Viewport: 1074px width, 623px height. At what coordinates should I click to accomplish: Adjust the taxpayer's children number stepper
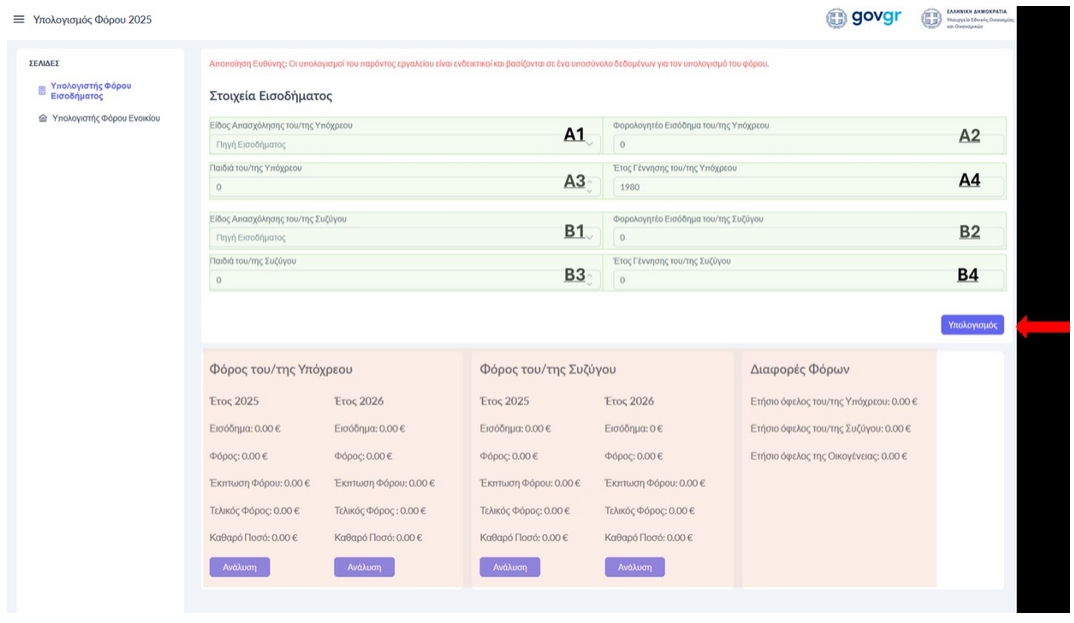pyautogui.click(x=590, y=186)
